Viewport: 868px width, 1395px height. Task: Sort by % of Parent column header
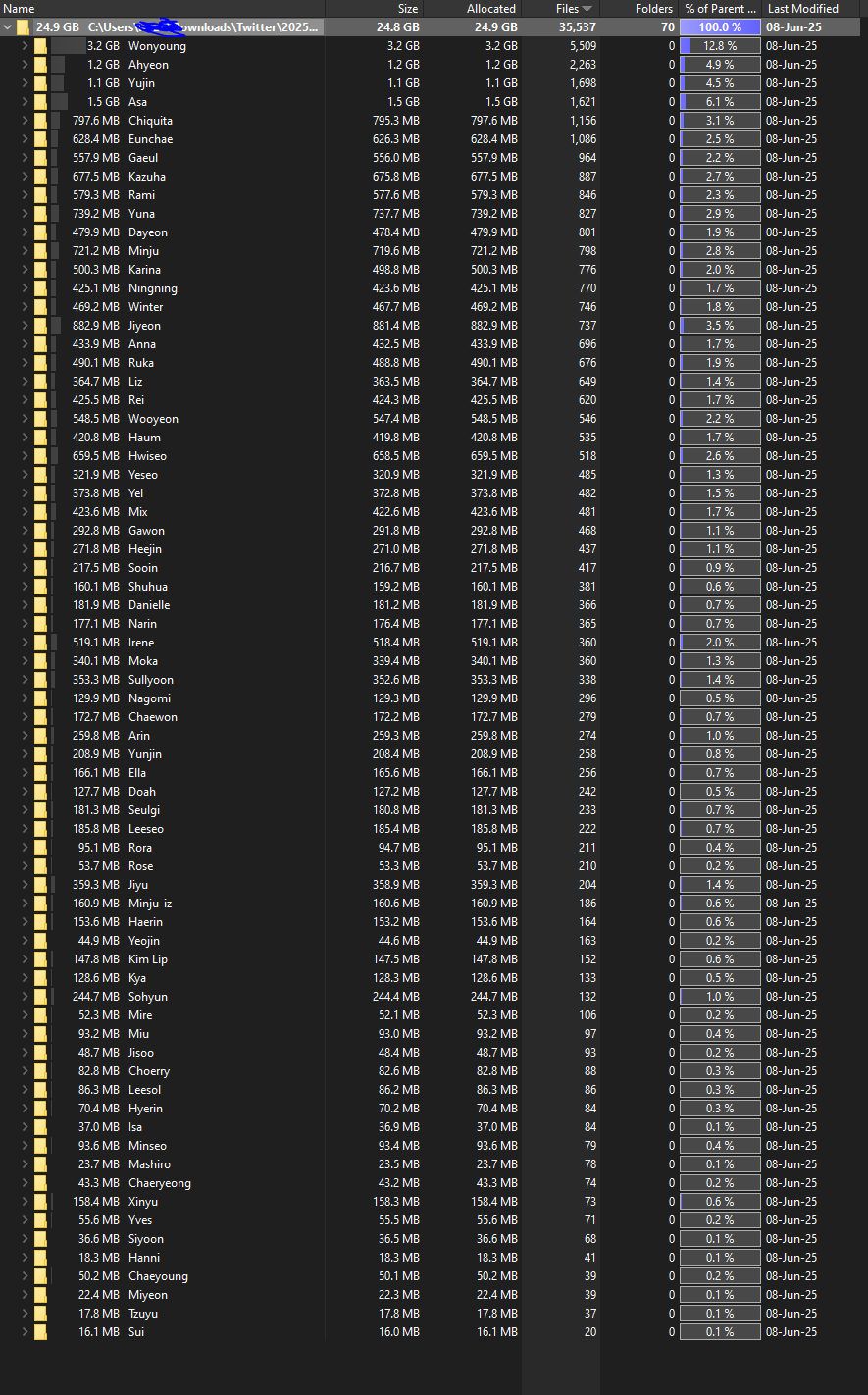pos(721,9)
